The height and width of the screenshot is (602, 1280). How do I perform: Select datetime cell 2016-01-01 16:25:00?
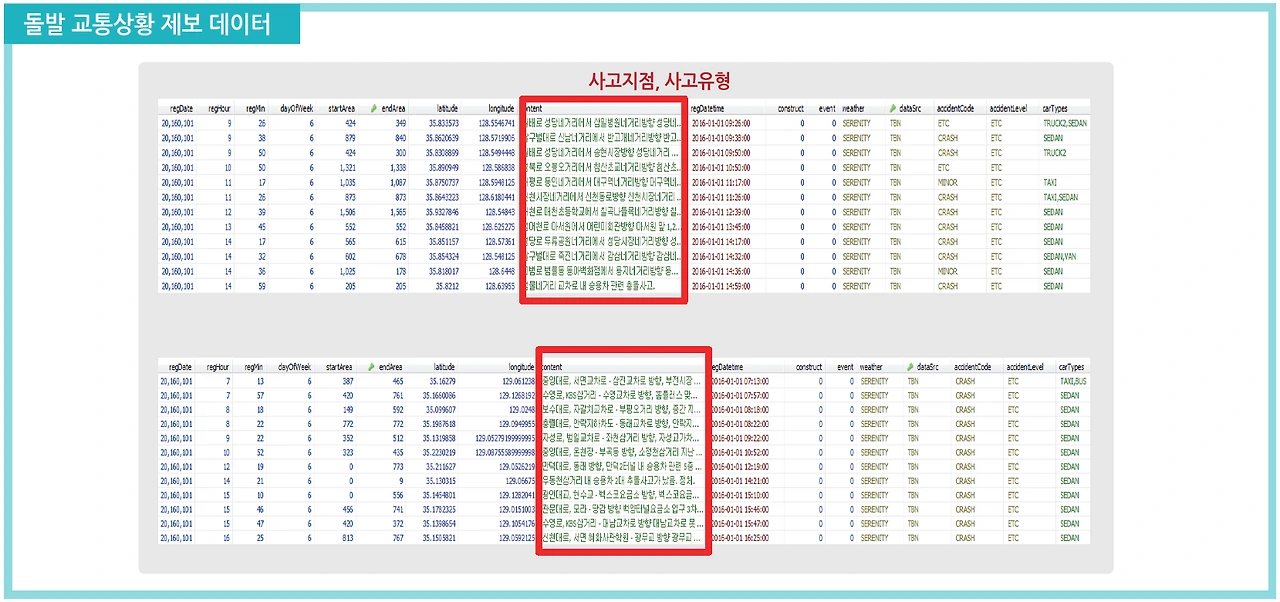739,537
